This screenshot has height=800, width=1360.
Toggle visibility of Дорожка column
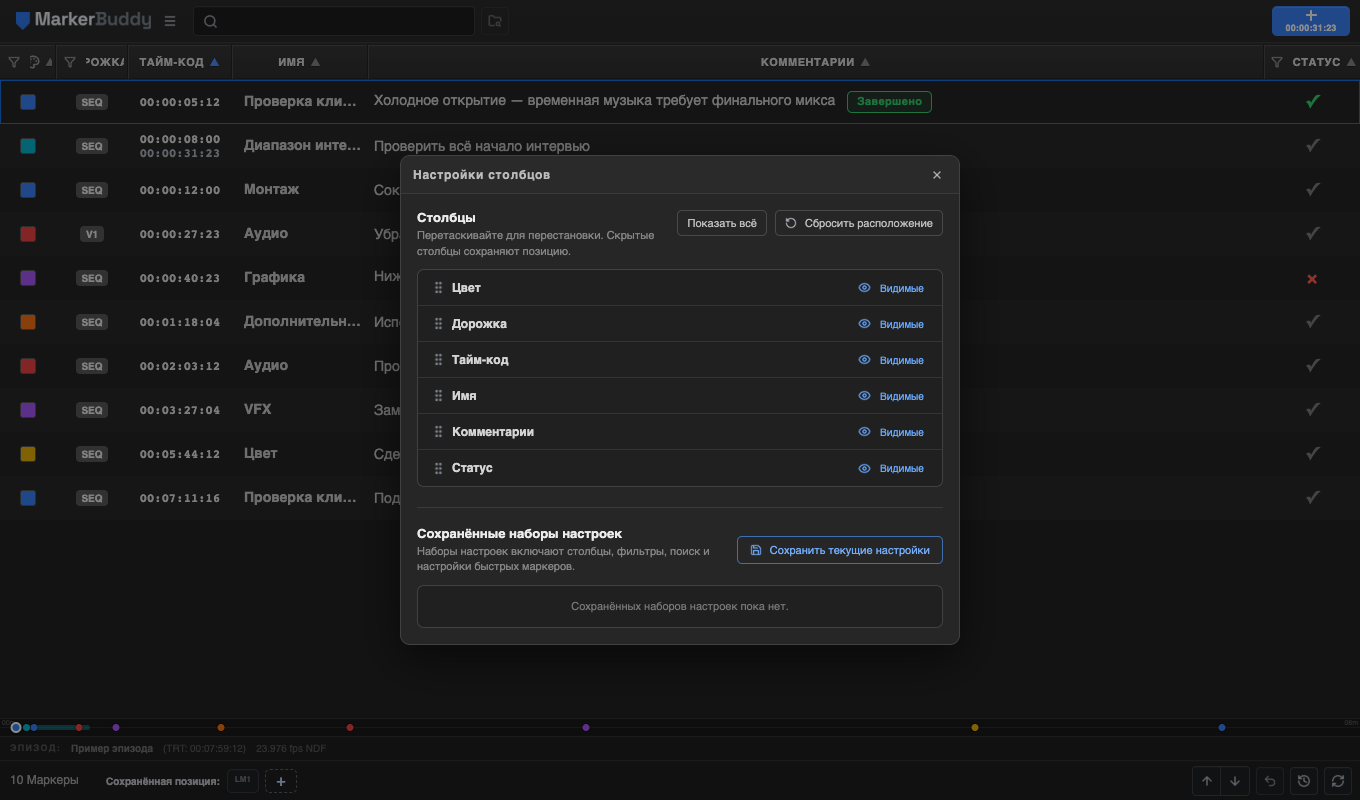pos(891,324)
